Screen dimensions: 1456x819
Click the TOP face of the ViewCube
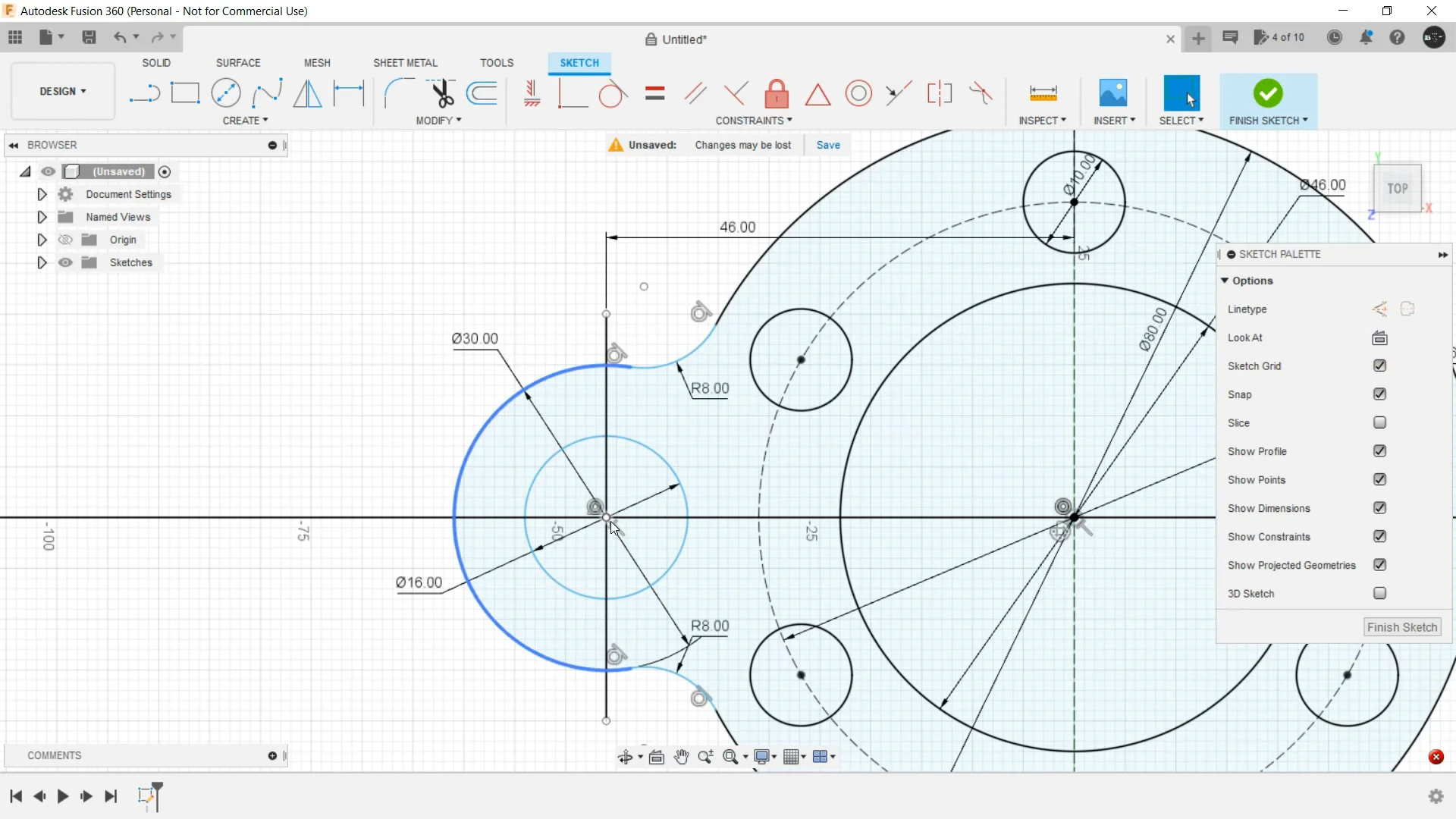[1397, 189]
